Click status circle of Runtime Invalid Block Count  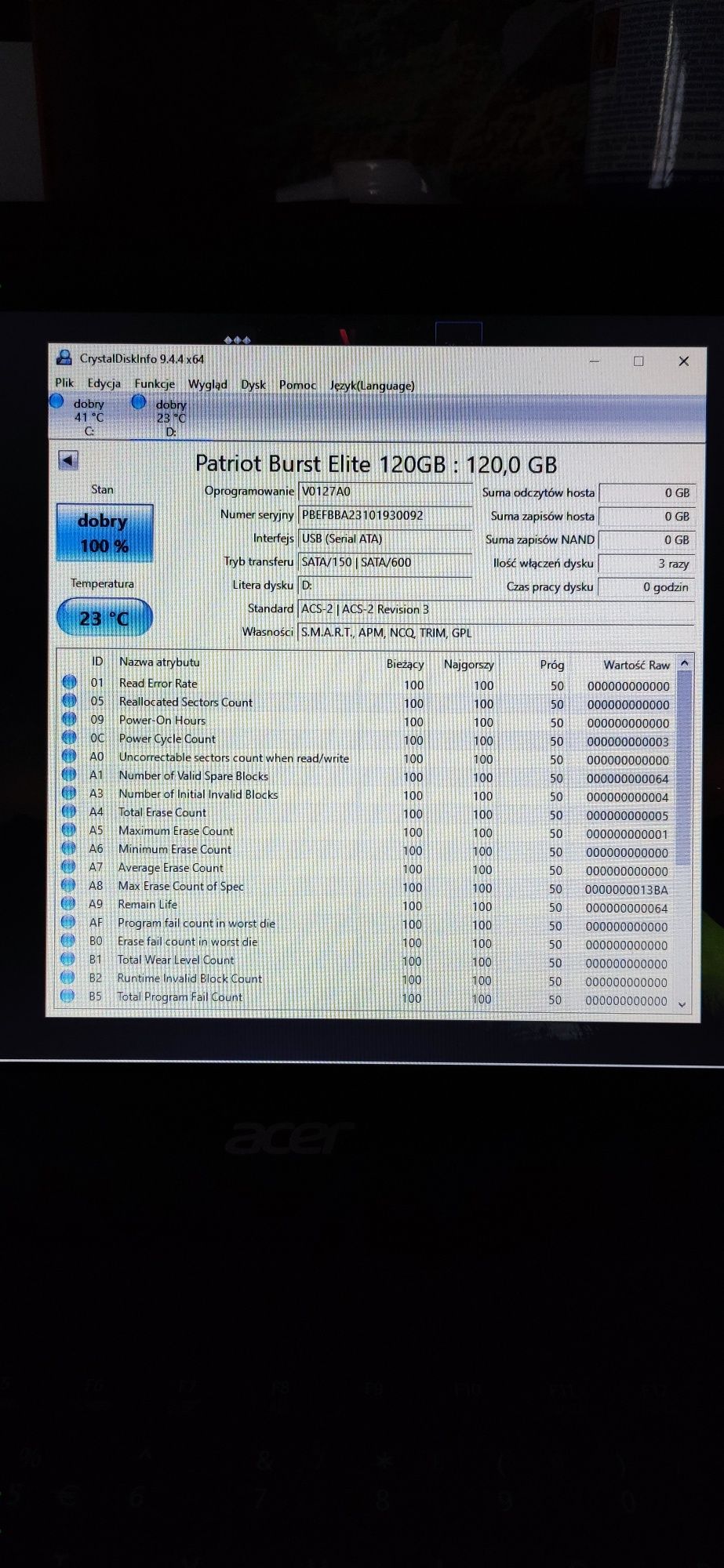click(x=67, y=978)
